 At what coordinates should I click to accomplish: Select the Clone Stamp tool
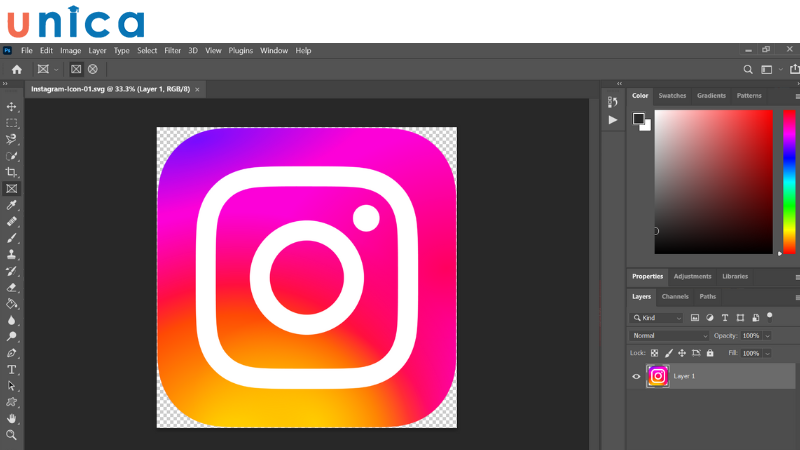[11, 254]
